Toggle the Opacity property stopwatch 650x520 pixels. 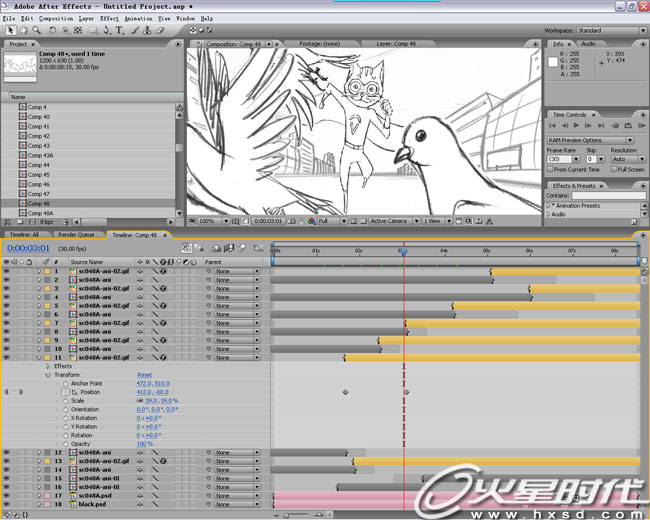pyautogui.click(x=65, y=444)
